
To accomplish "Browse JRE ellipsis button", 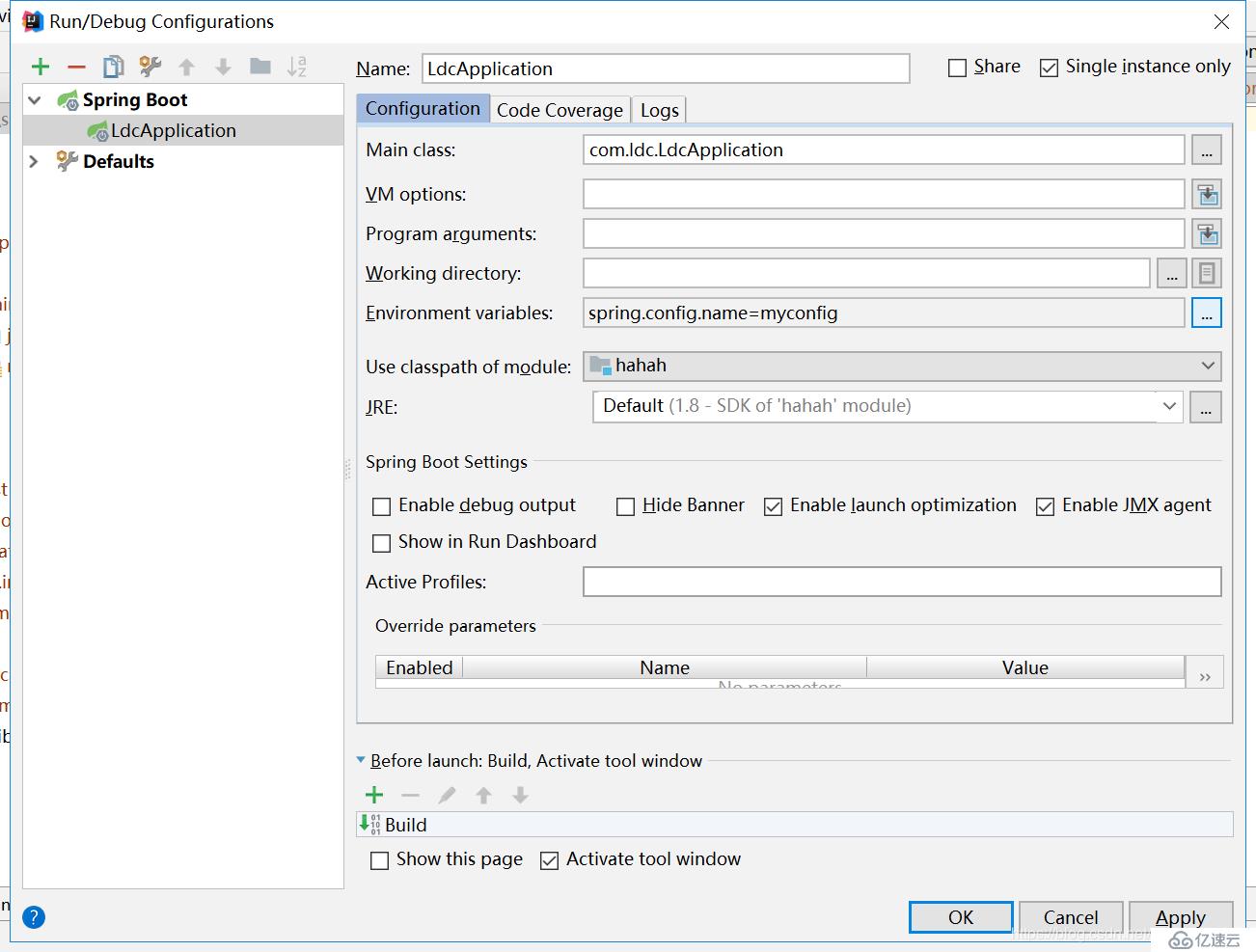I will coord(1206,407).
